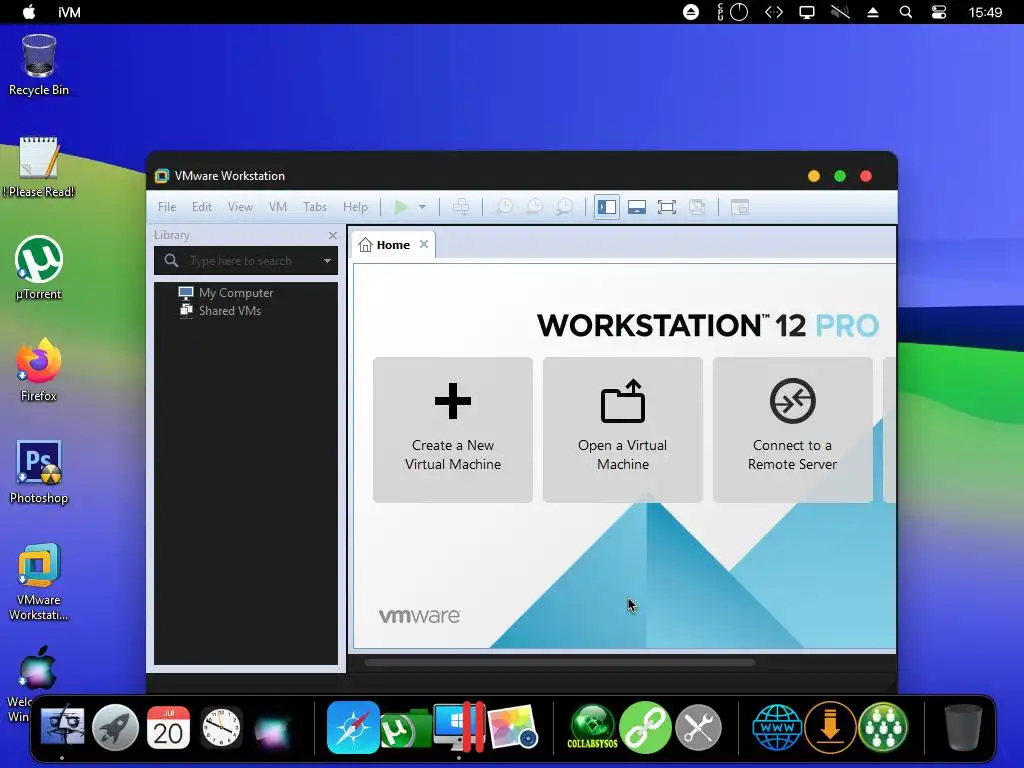Close the Library panel
Image resolution: width=1024 pixels, height=768 pixels.
pyautogui.click(x=333, y=235)
